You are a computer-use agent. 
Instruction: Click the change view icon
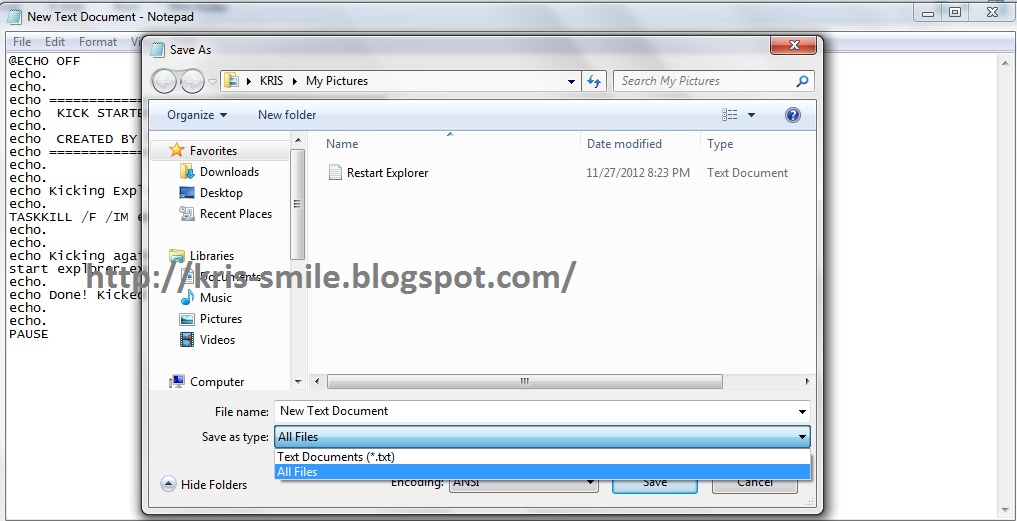[x=730, y=115]
